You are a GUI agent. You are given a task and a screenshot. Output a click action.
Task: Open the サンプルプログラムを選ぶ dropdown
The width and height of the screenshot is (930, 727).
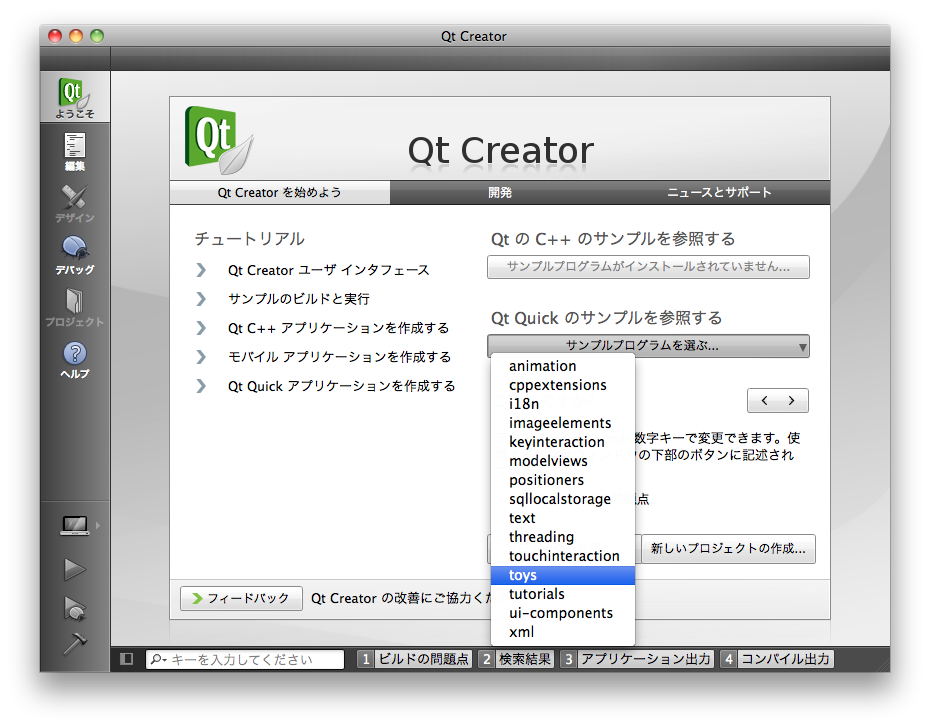click(648, 346)
